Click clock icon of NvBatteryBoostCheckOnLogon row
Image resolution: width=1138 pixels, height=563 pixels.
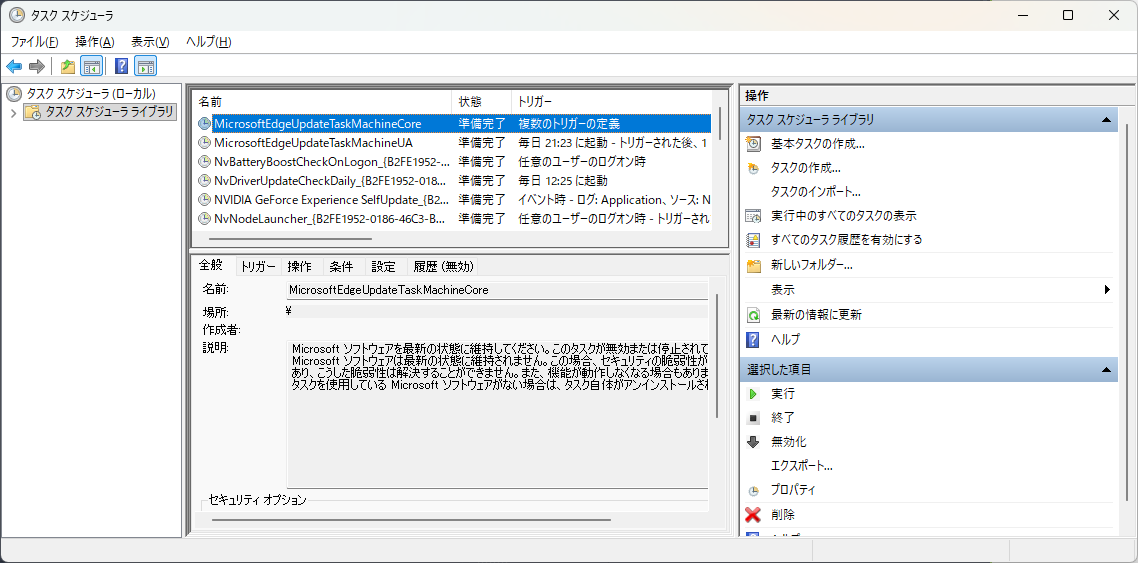point(204,161)
